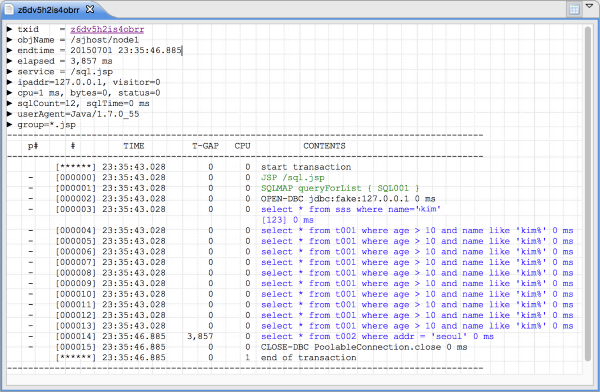Click the 'end of transaction' step text
Viewport: 600px width, 392px height.
[x=308, y=358]
